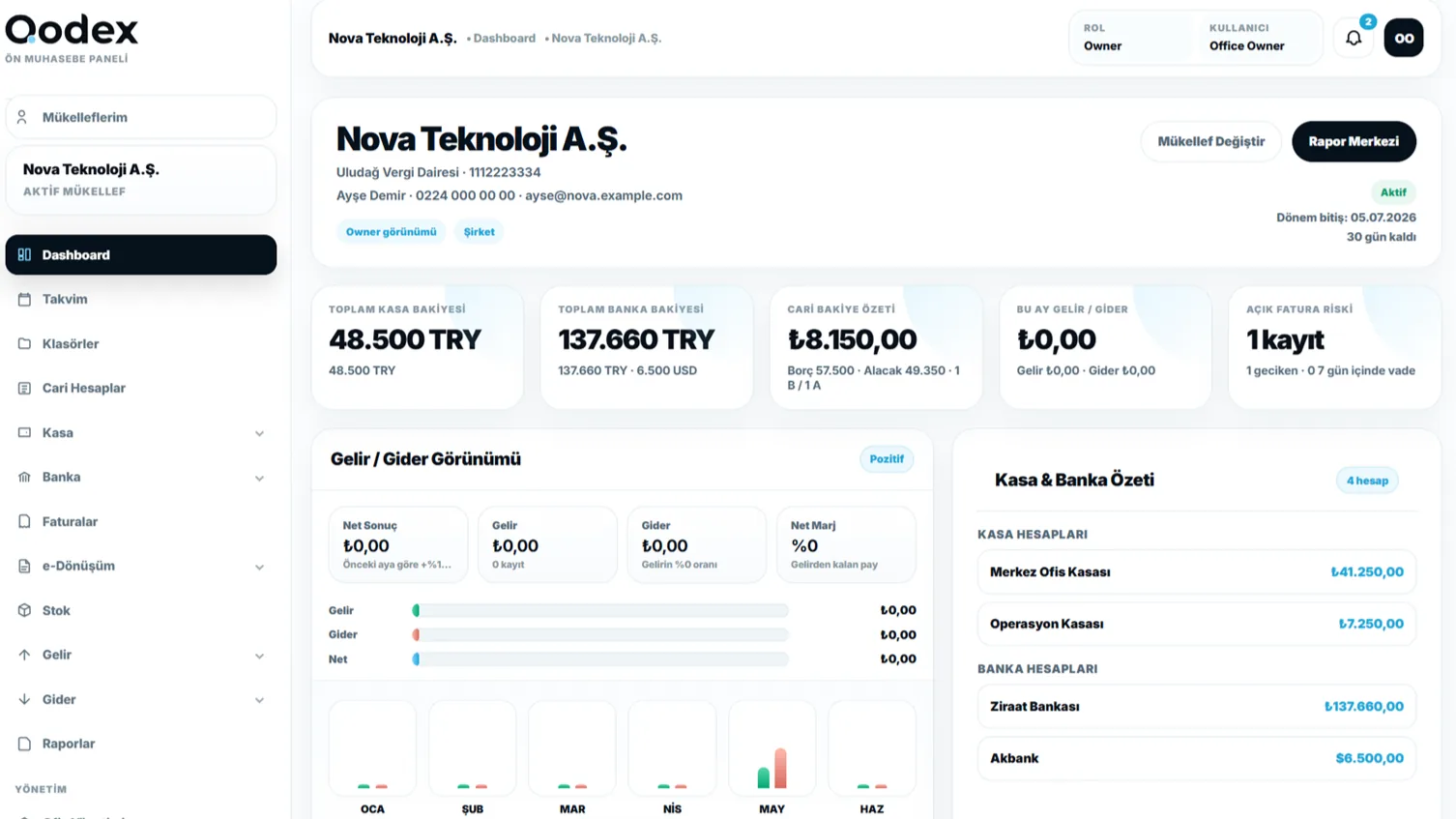Open Rapor Merkezi
1456x819 pixels.
[1354, 141]
